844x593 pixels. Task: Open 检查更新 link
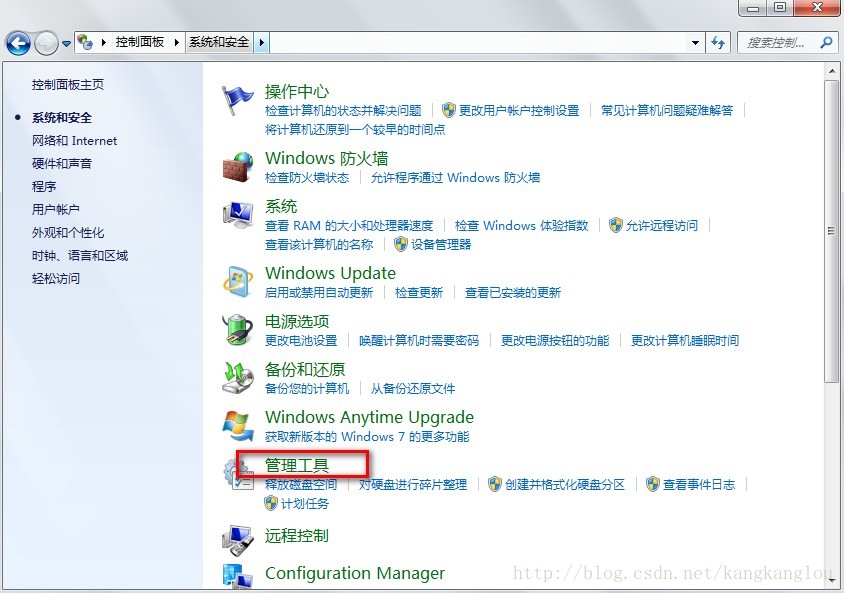tap(418, 293)
